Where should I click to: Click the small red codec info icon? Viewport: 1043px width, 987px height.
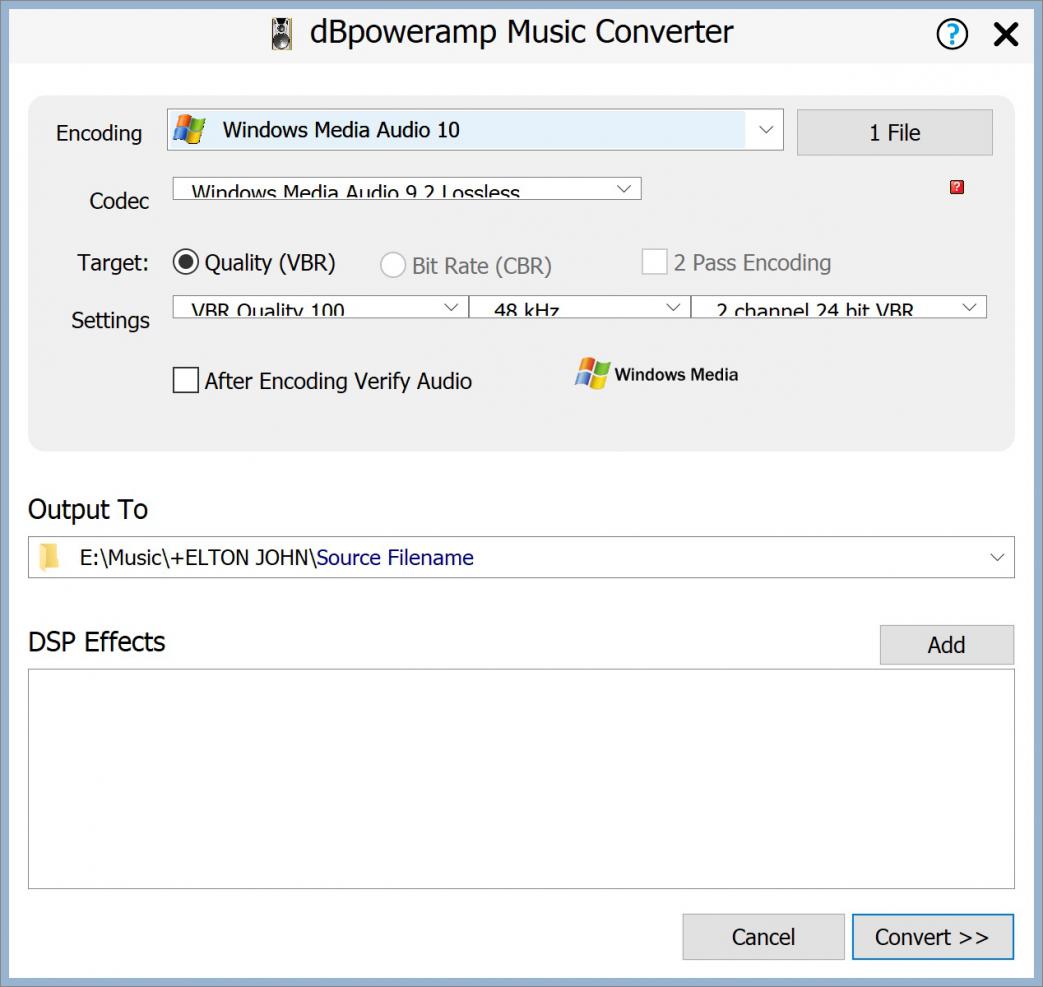(956, 187)
